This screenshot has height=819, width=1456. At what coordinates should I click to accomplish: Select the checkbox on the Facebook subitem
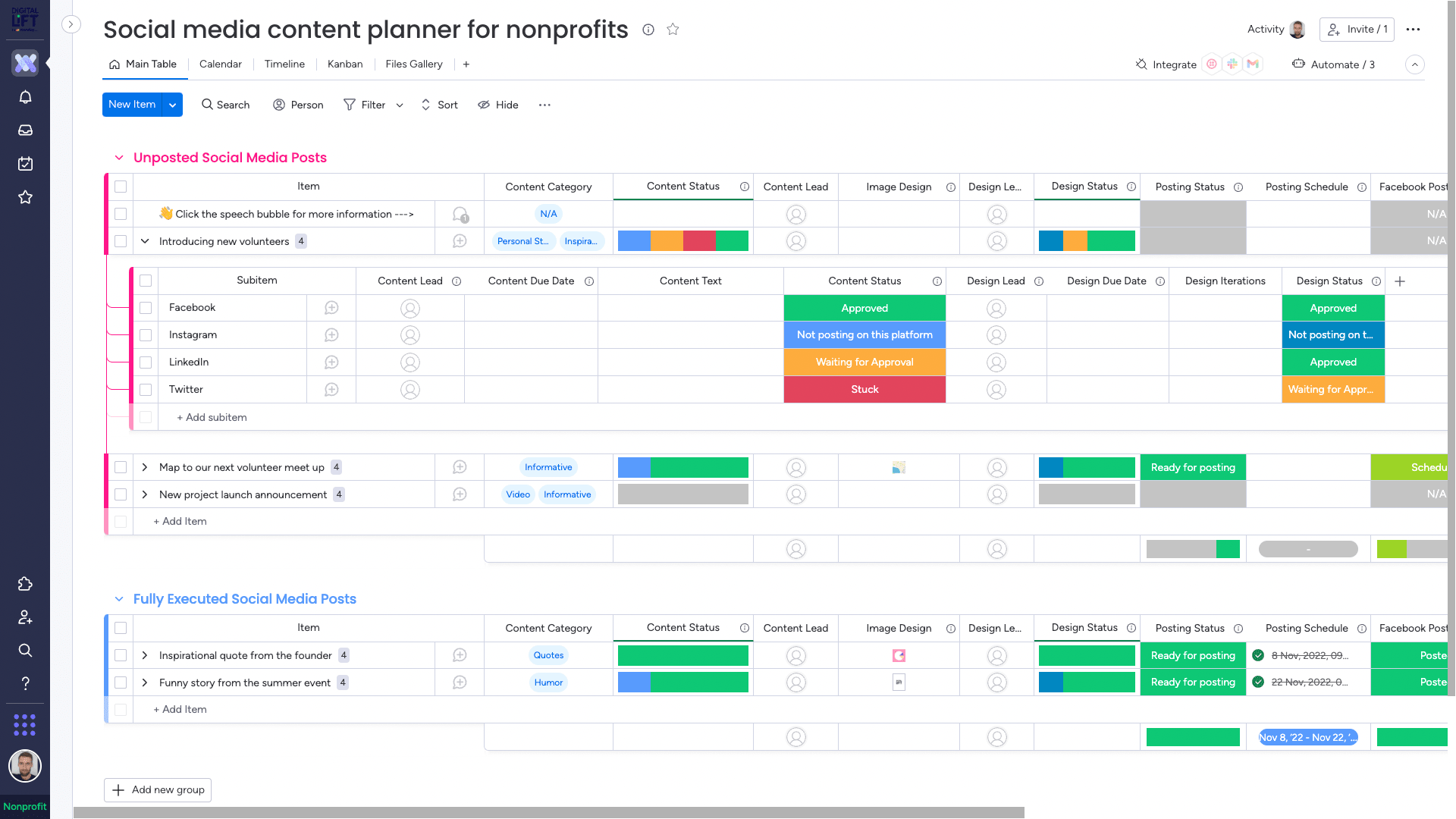click(146, 308)
